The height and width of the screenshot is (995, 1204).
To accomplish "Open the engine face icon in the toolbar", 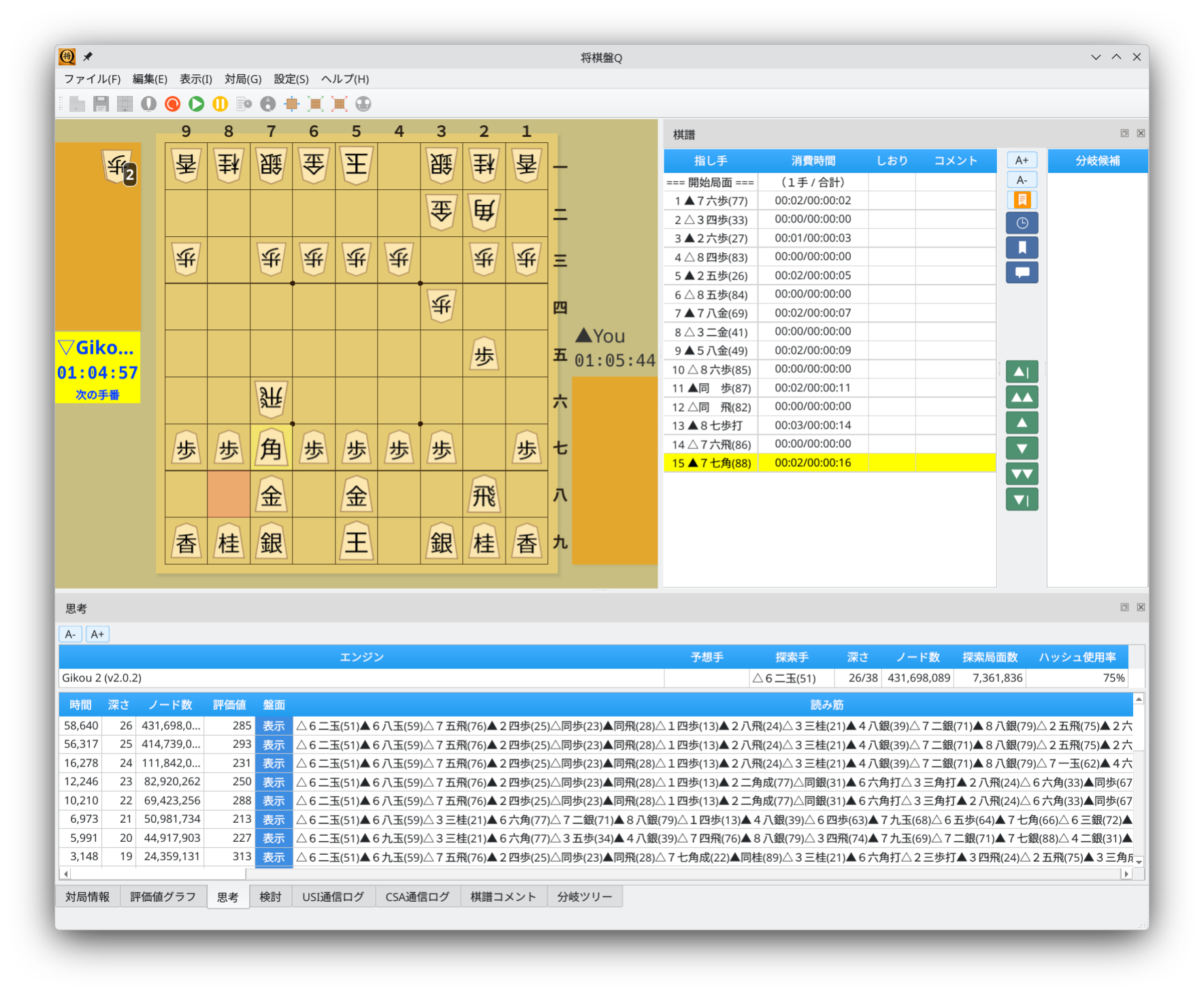I will [363, 104].
